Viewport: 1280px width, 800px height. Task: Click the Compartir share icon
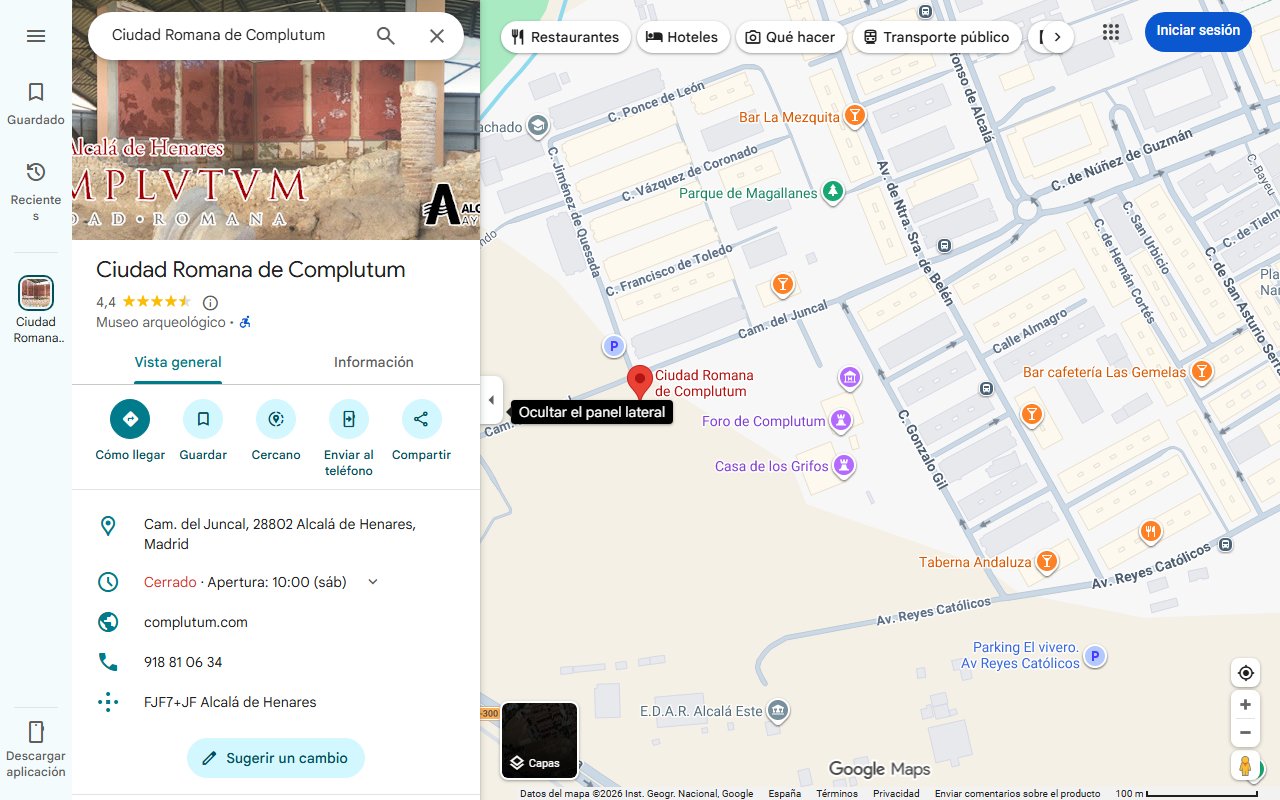pyautogui.click(x=421, y=419)
